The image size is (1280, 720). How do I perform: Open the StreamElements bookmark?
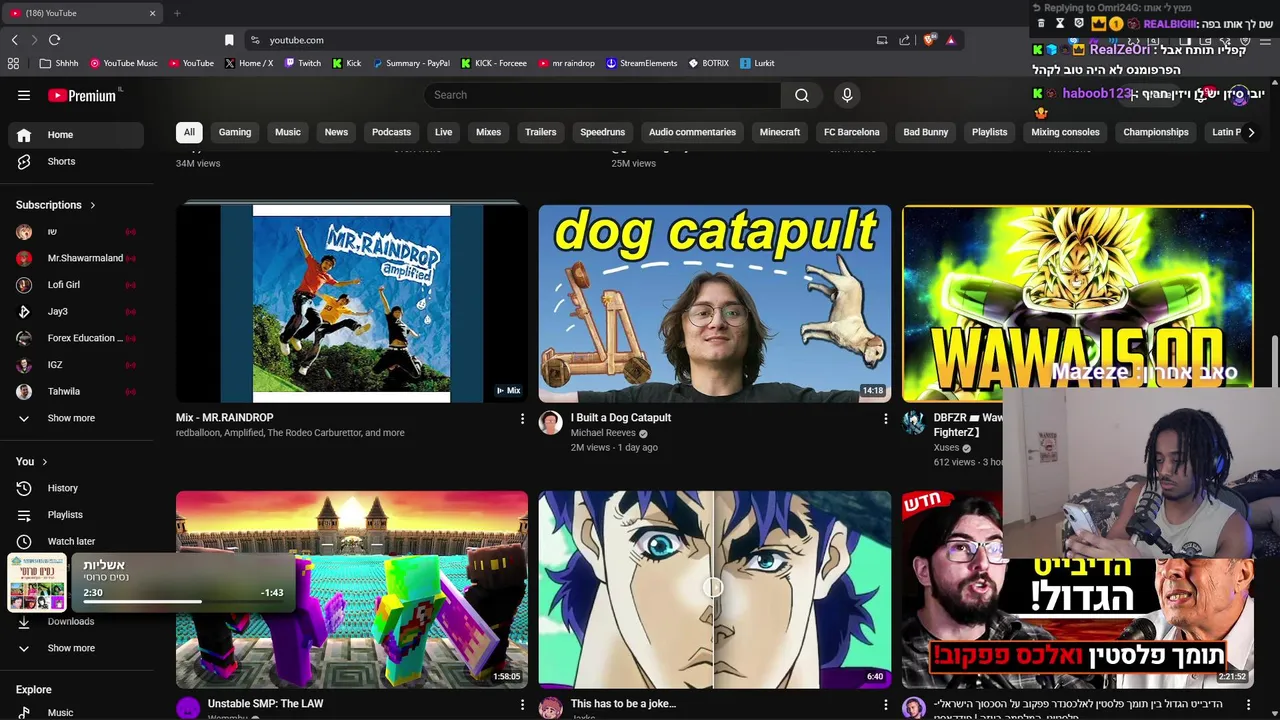[x=642, y=63]
